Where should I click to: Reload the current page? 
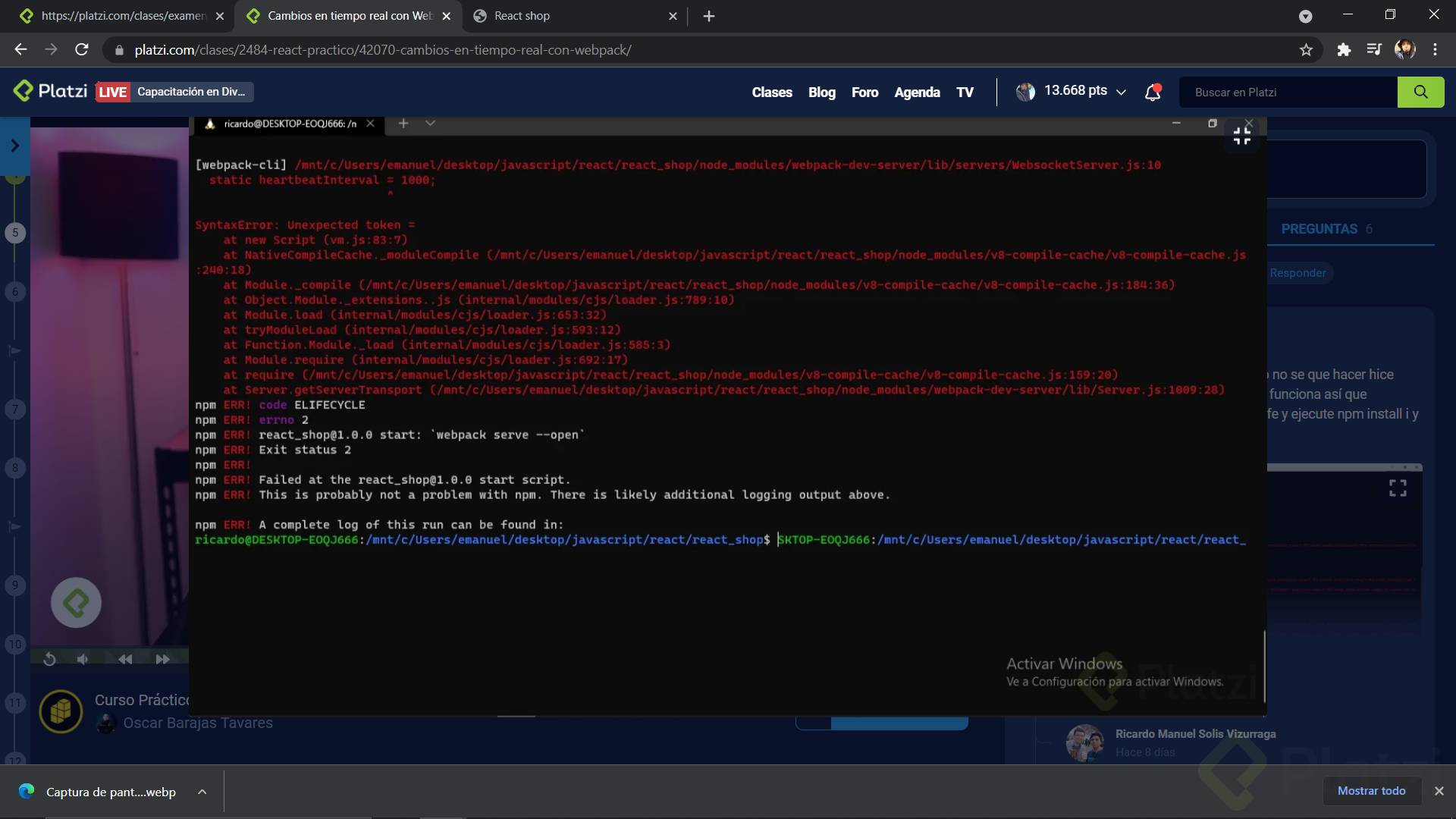(x=82, y=50)
